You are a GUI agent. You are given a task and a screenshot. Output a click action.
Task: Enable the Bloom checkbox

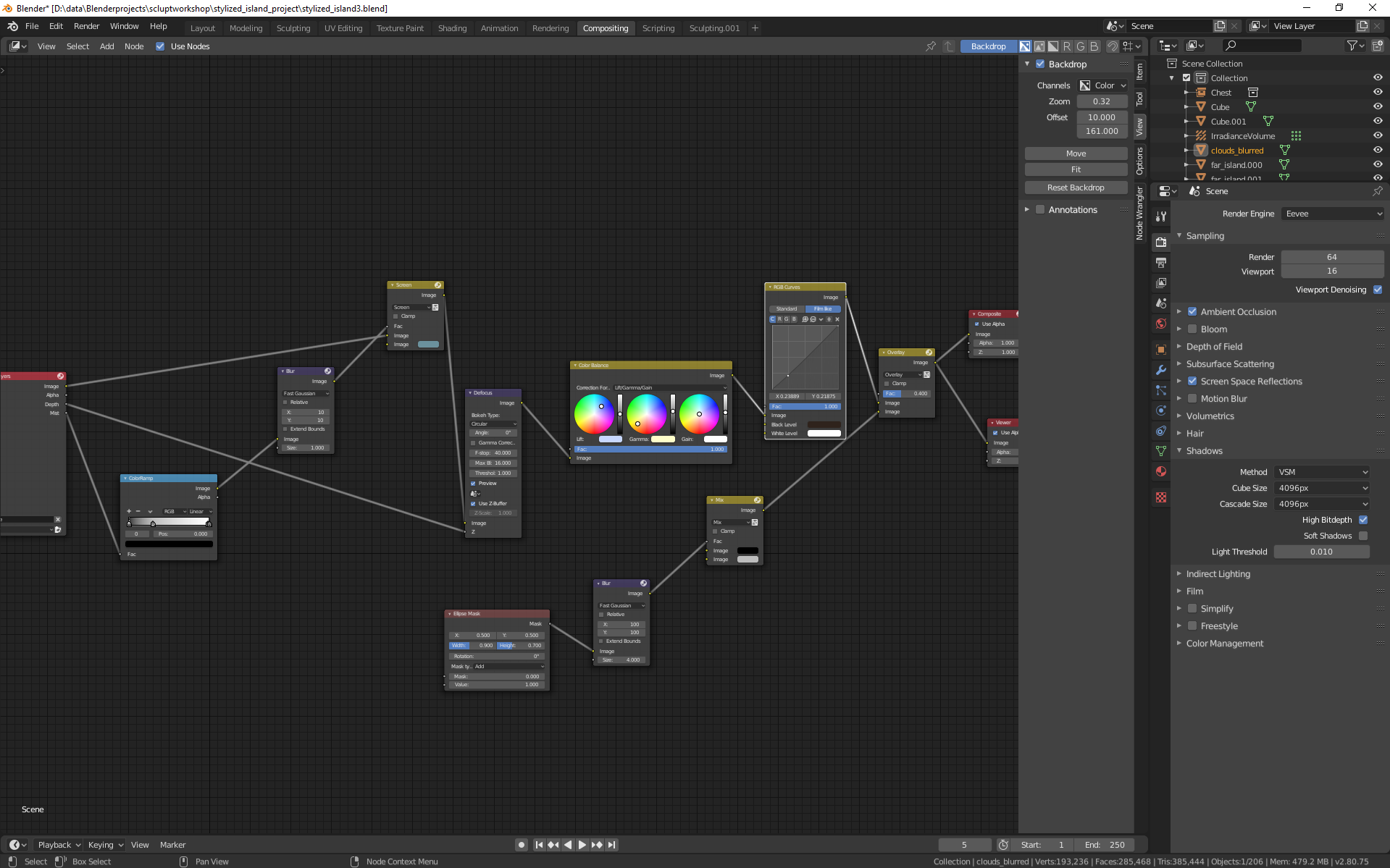[1192, 329]
